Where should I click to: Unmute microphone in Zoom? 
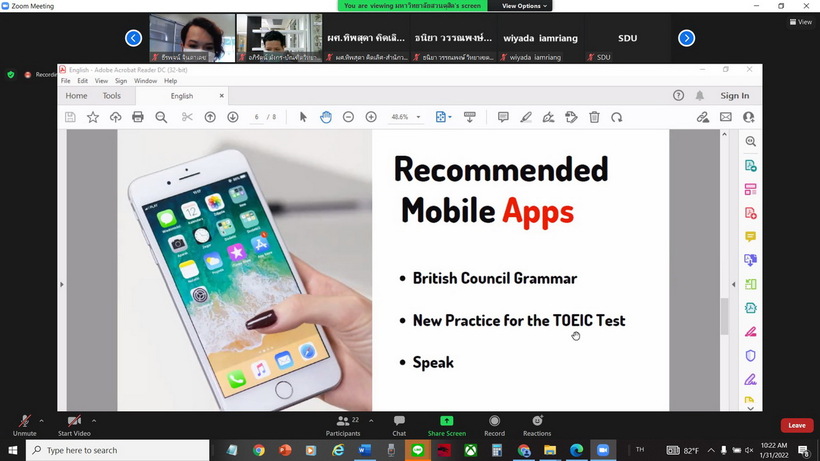click(x=25, y=425)
